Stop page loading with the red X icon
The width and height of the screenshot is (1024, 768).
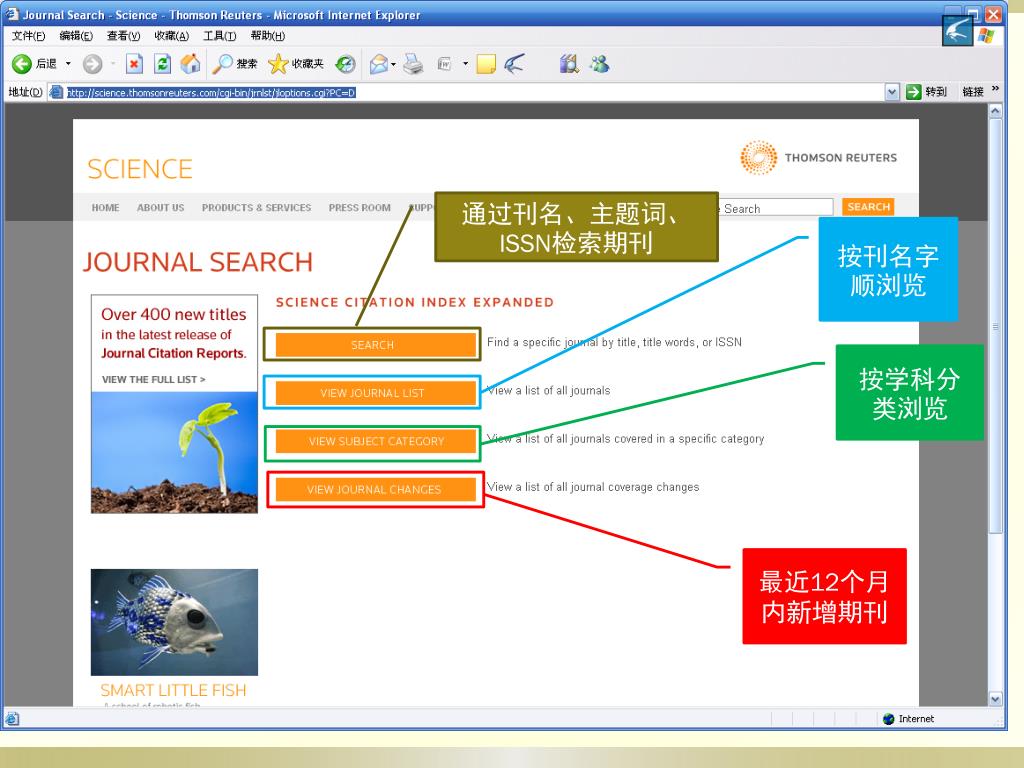(134, 63)
